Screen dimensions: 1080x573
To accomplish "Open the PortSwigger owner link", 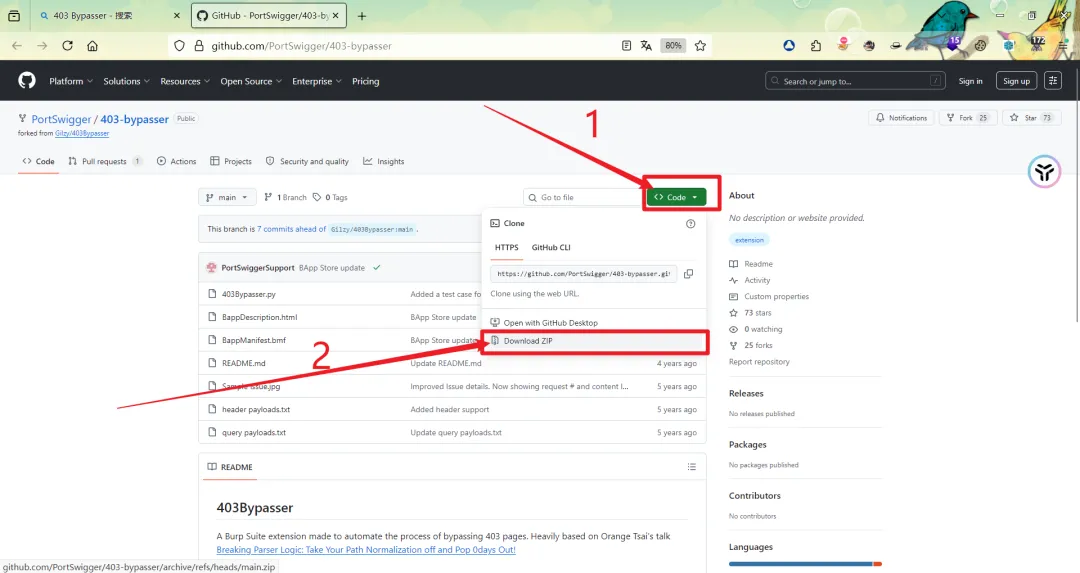I will pyautogui.click(x=61, y=119).
